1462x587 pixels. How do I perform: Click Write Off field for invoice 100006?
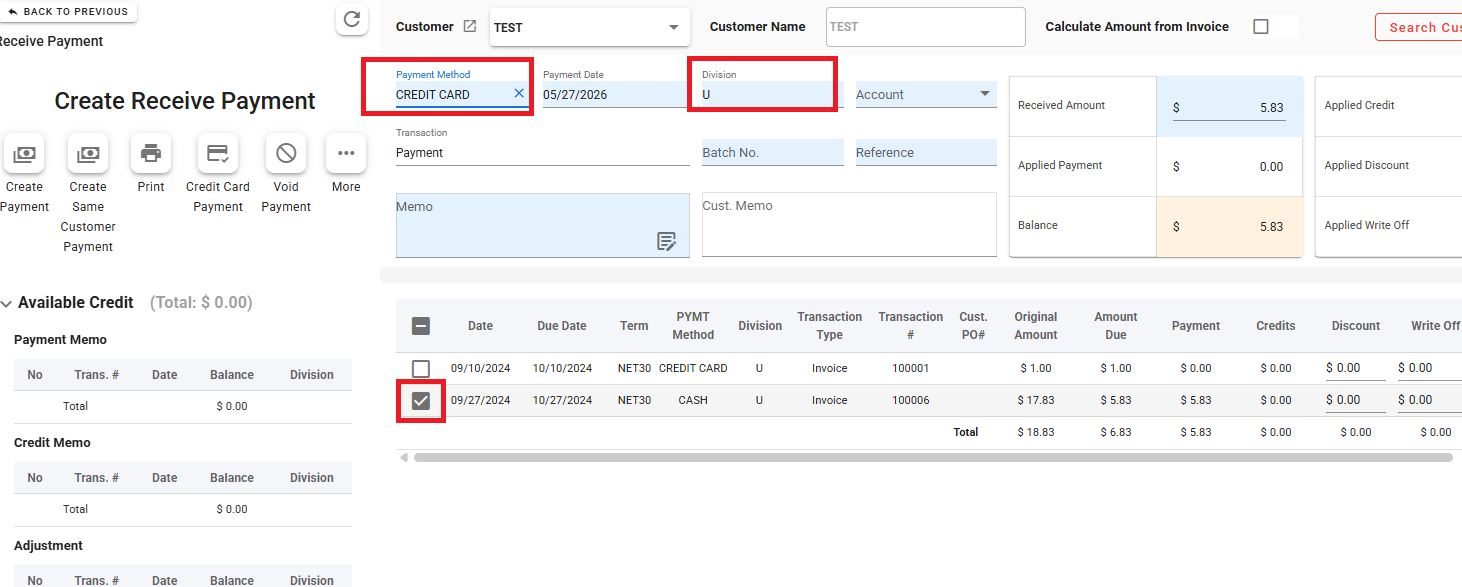coord(1429,400)
